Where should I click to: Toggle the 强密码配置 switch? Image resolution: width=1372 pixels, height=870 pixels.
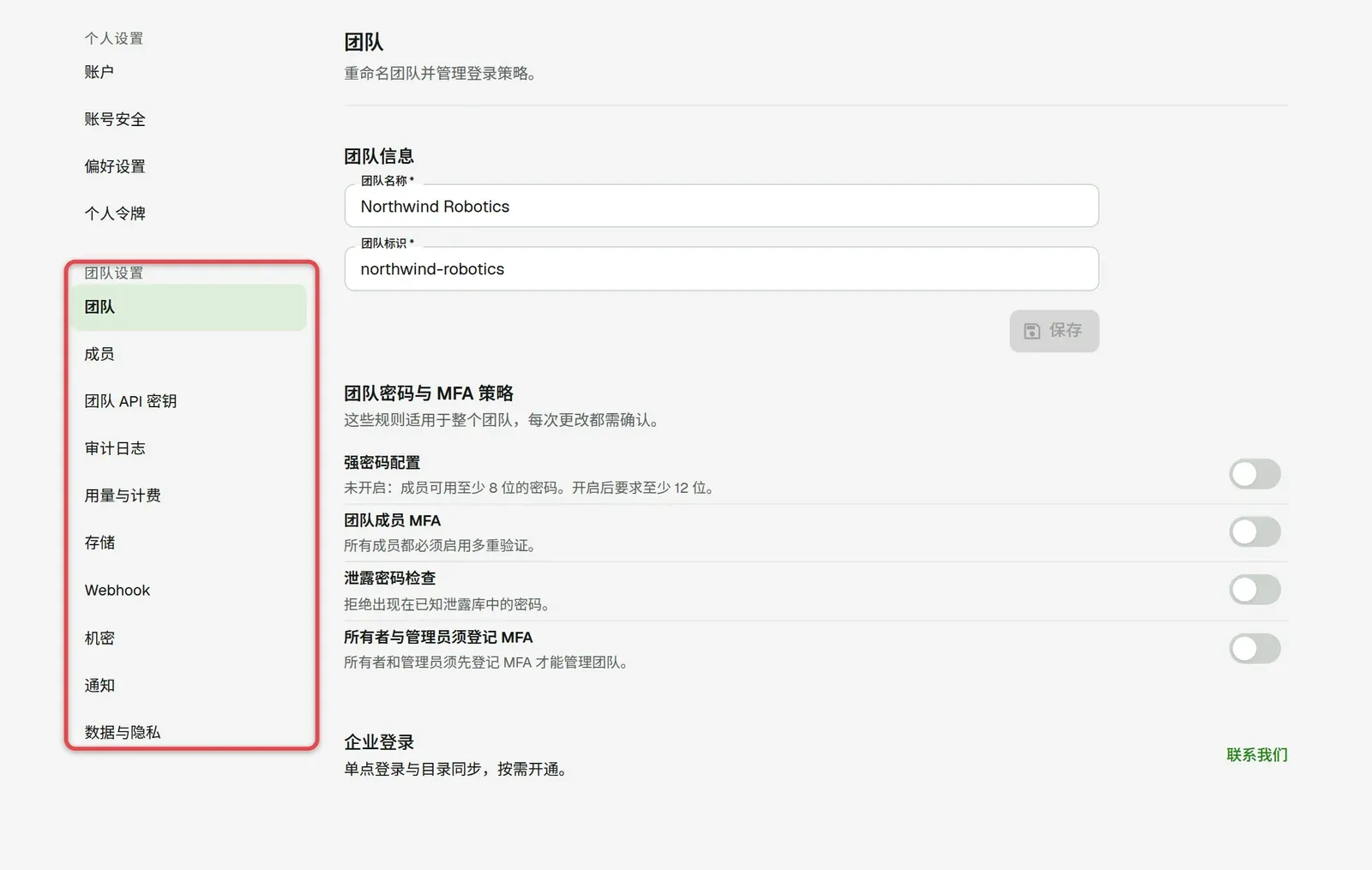[x=1255, y=474]
